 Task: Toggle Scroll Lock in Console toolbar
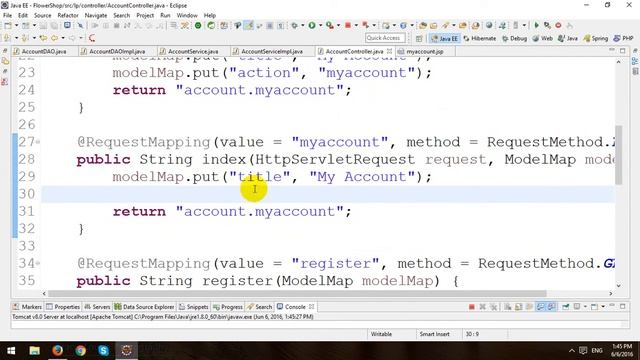point(518,307)
